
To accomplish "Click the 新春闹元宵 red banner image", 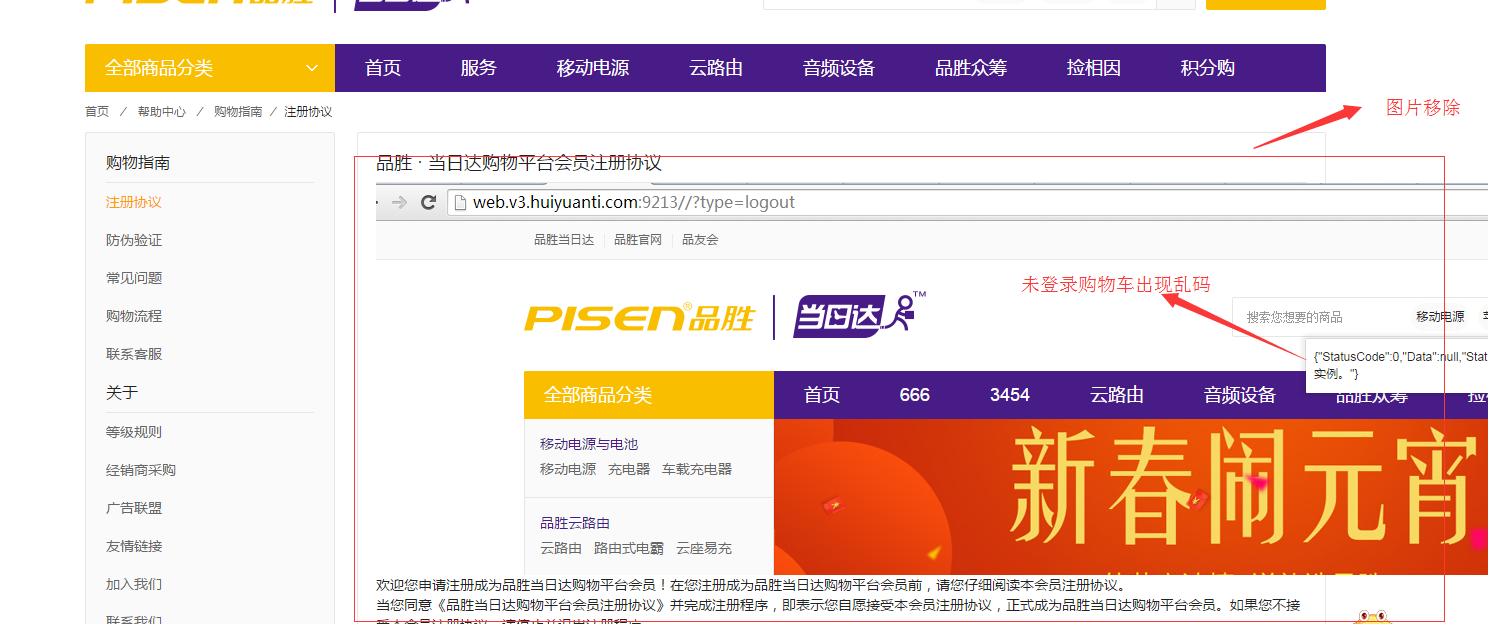I will point(1130,497).
